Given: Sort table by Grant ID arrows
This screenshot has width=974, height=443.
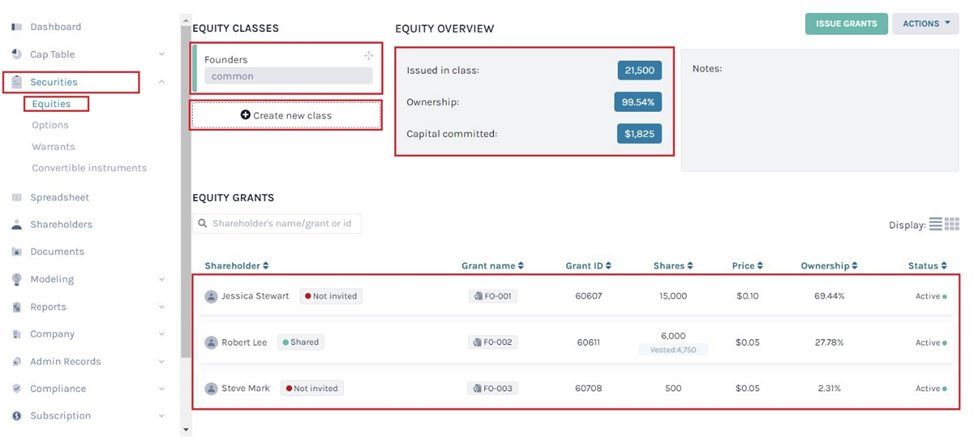Looking at the screenshot, I should click(609, 266).
